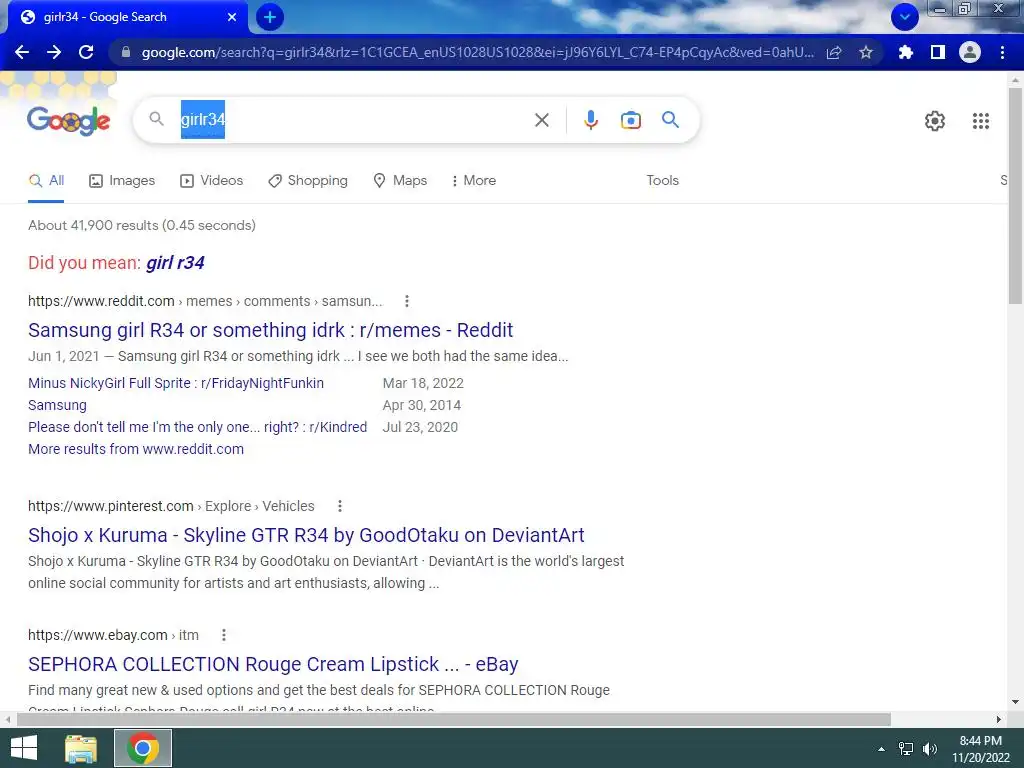Search by image with camera icon
1024x768 pixels.
(x=631, y=120)
